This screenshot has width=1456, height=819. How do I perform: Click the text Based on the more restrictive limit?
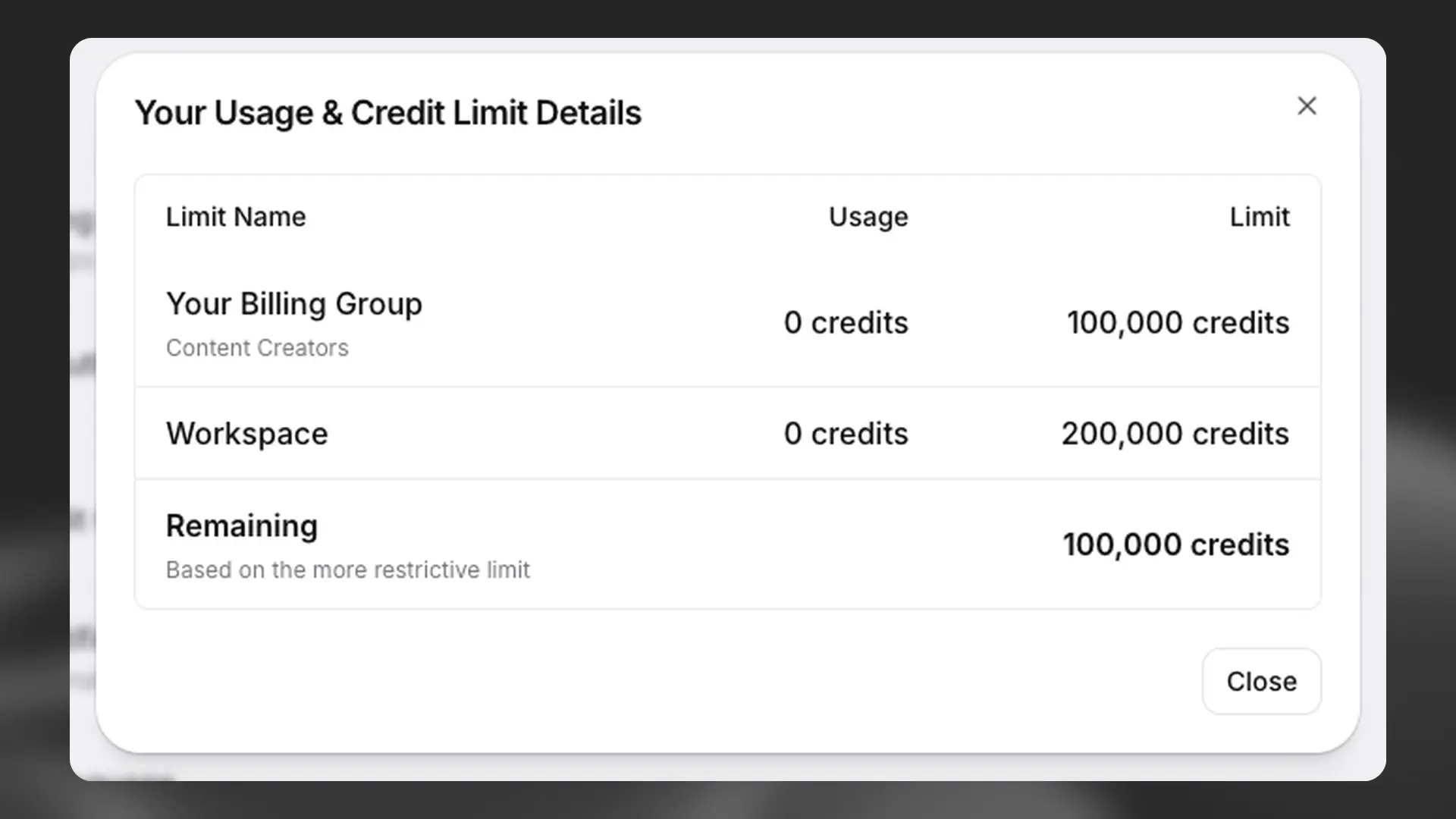pyautogui.click(x=348, y=570)
